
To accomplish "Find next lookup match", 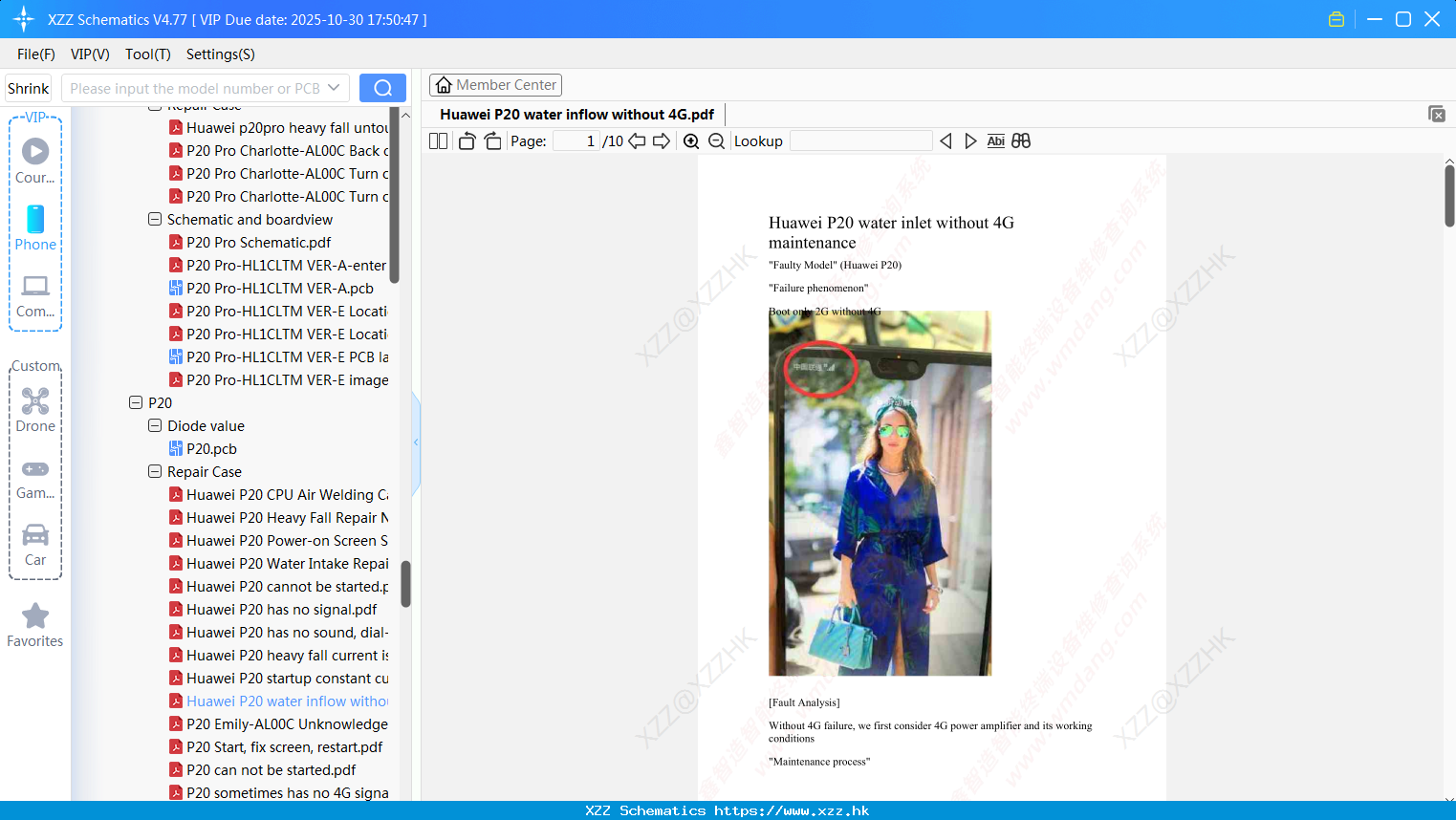I will tap(970, 140).
